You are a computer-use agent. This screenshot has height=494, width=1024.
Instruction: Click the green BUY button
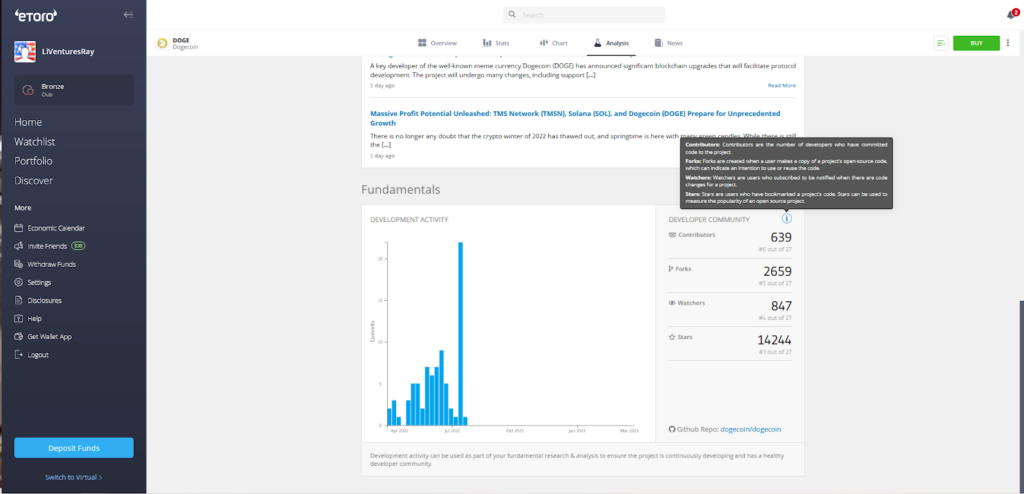976,43
